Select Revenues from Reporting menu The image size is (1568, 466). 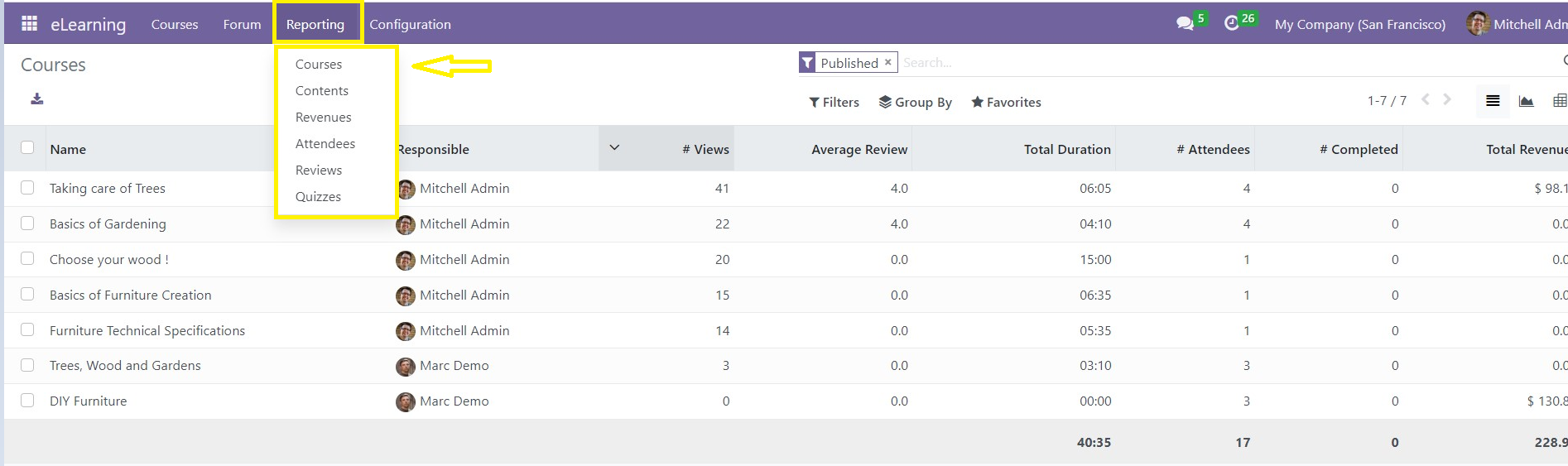pyautogui.click(x=323, y=118)
